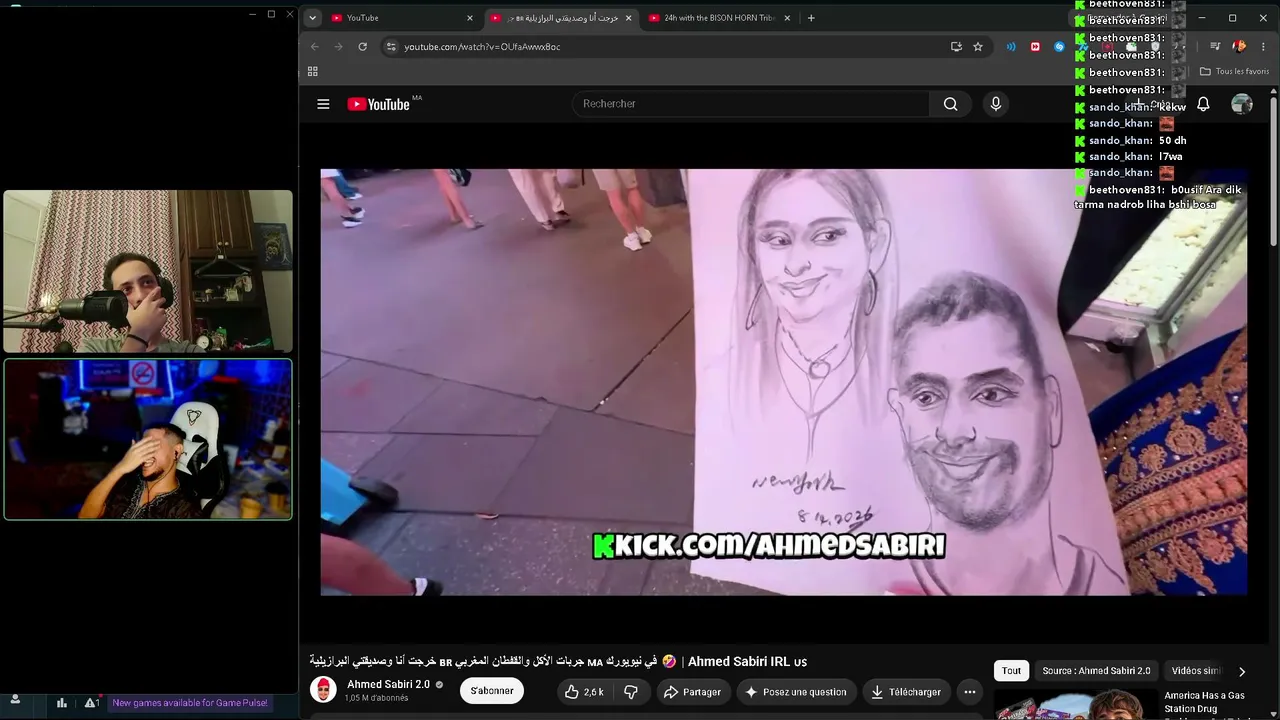Open the red extension icon in toolbar
The height and width of the screenshot is (720, 1280).
(1035, 46)
